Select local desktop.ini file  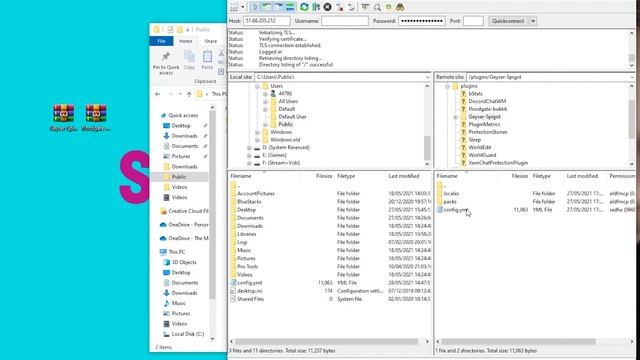pos(249,291)
